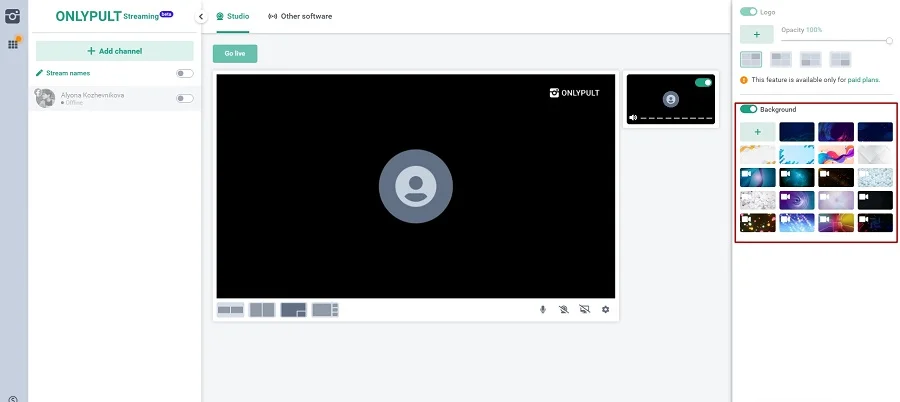The width and height of the screenshot is (900, 402).
Task: Open the Other software tab
Action: pyautogui.click(x=300, y=17)
